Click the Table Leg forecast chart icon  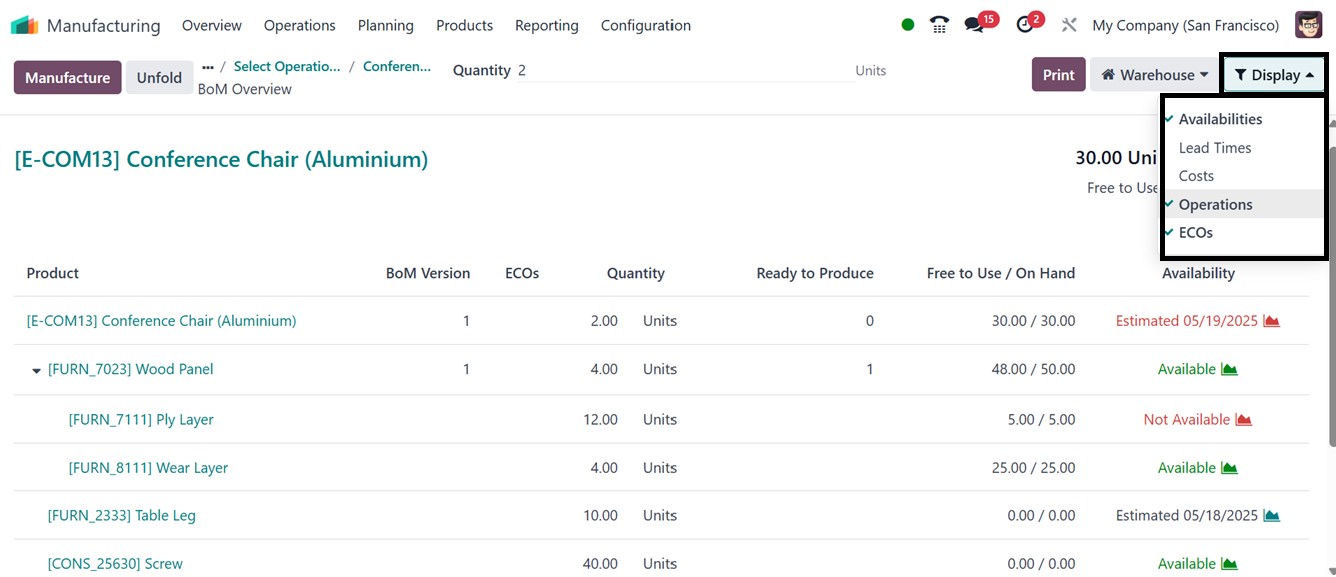[1272, 516]
